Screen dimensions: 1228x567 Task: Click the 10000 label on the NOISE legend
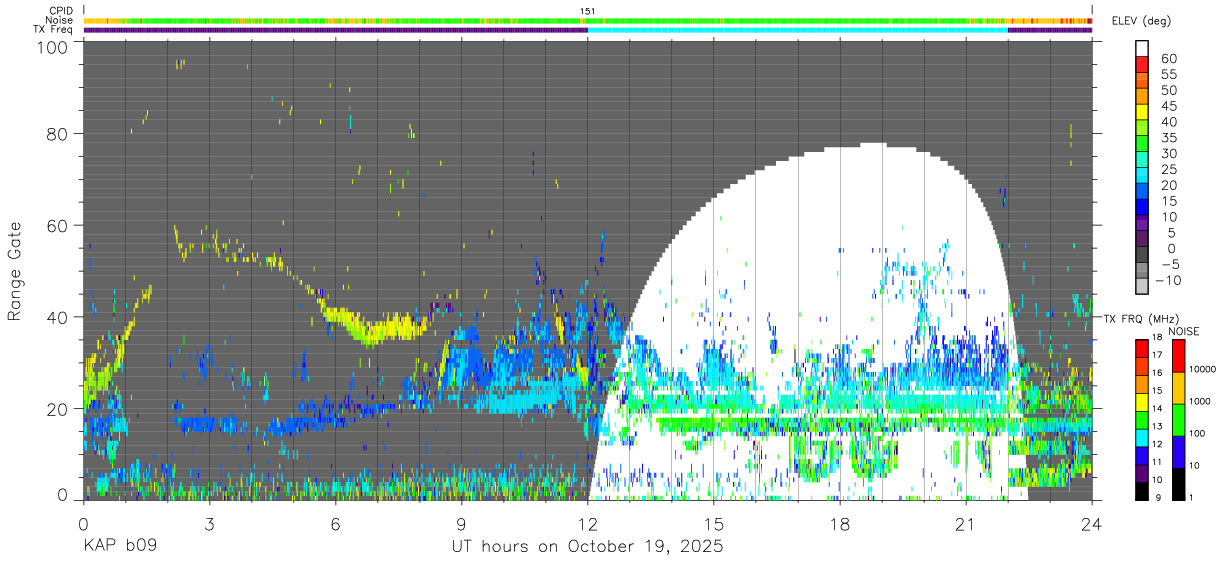1202,369
